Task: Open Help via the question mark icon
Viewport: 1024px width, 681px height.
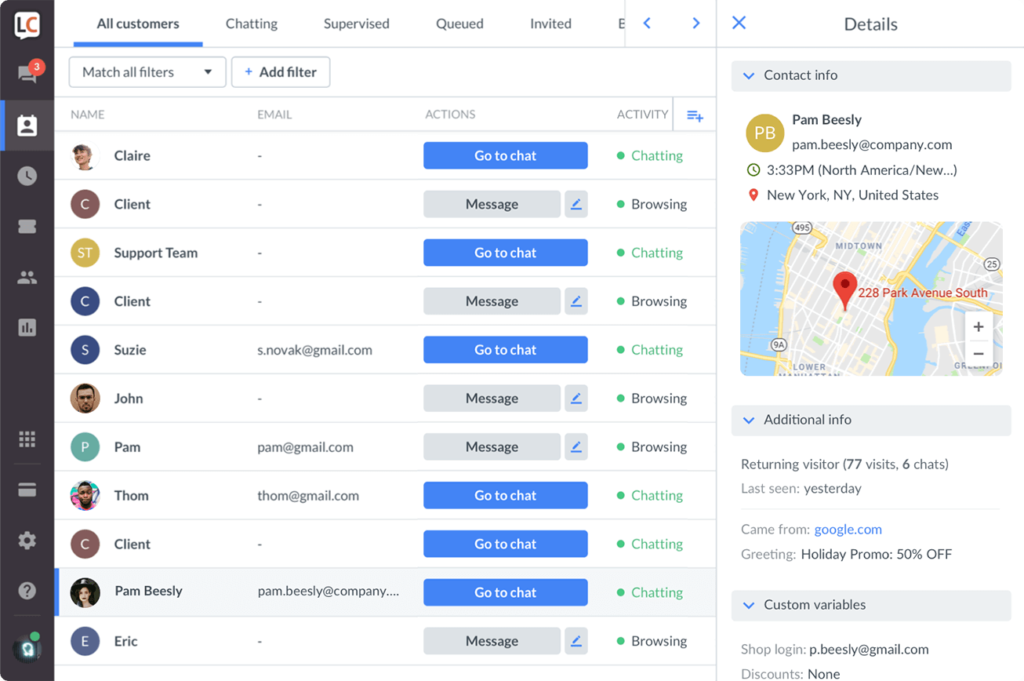Action: coord(26,590)
